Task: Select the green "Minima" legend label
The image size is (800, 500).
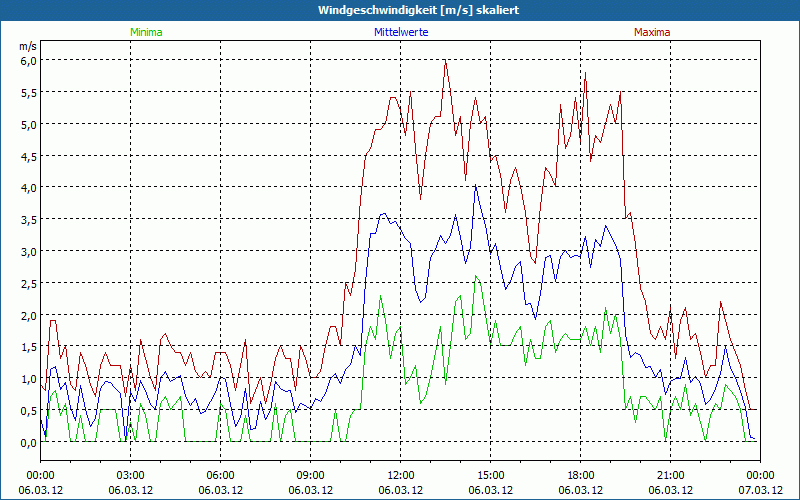Action: coord(146,32)
